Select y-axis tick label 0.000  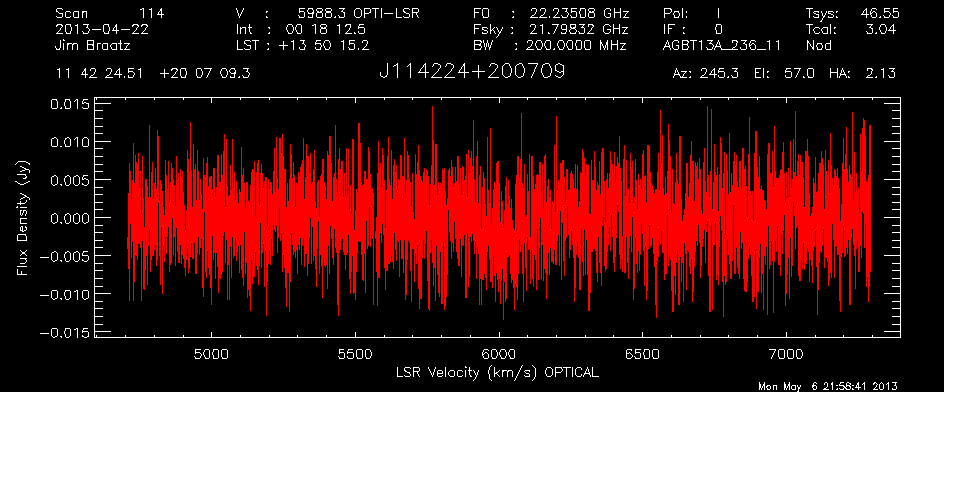pyautogui.click(x=69, y=218)
